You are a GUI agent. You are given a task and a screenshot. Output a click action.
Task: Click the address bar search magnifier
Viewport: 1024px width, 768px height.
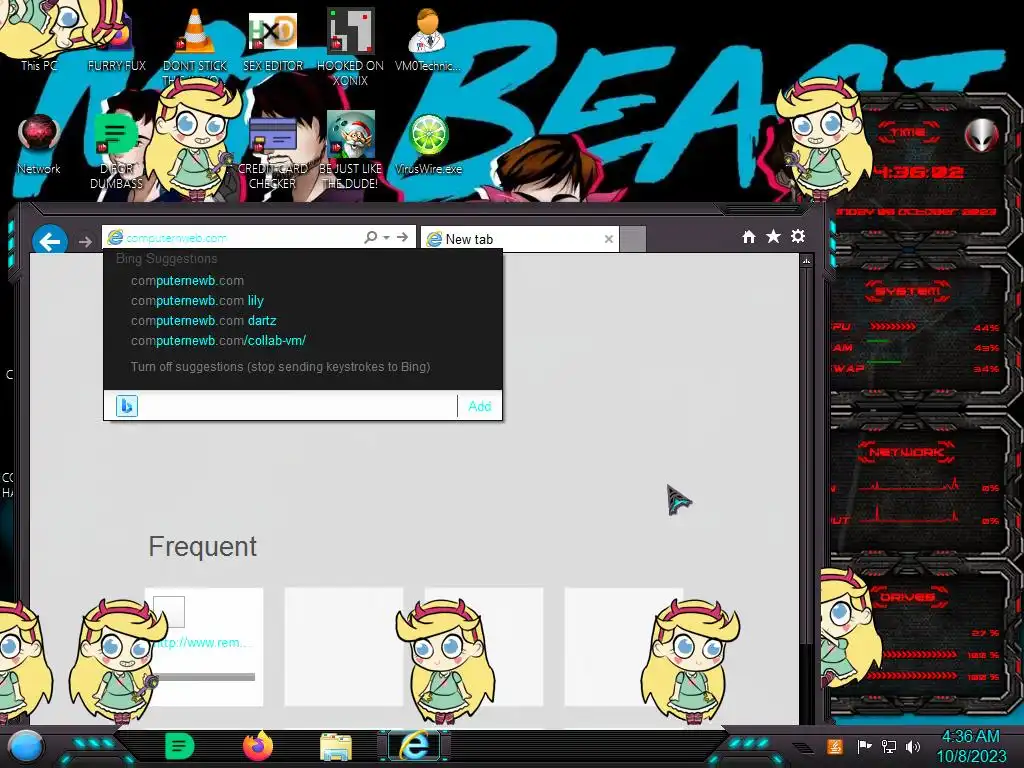370,237
